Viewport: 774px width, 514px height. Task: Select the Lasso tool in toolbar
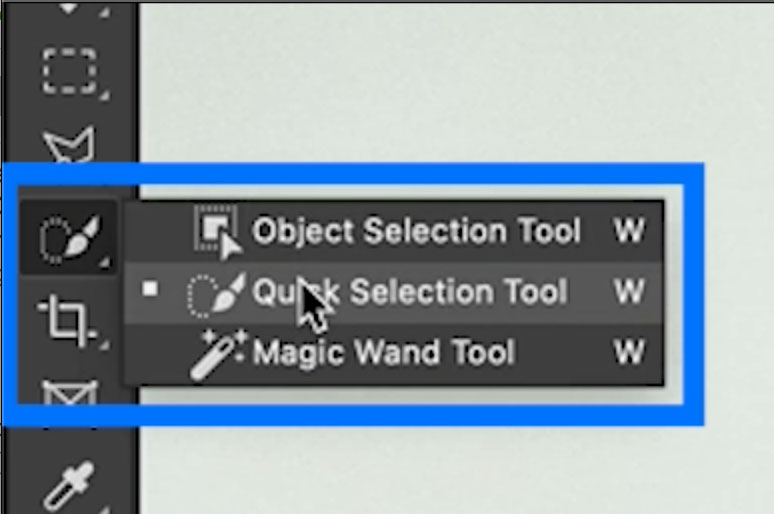(69, 145)
